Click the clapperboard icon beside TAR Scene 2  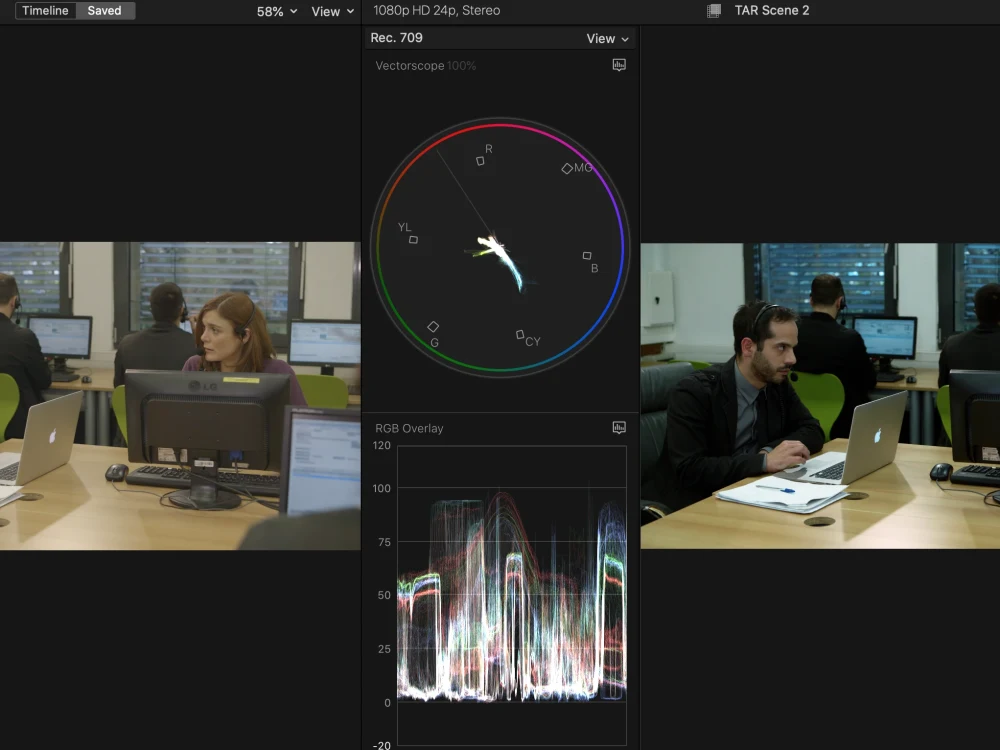coord(713,10)
